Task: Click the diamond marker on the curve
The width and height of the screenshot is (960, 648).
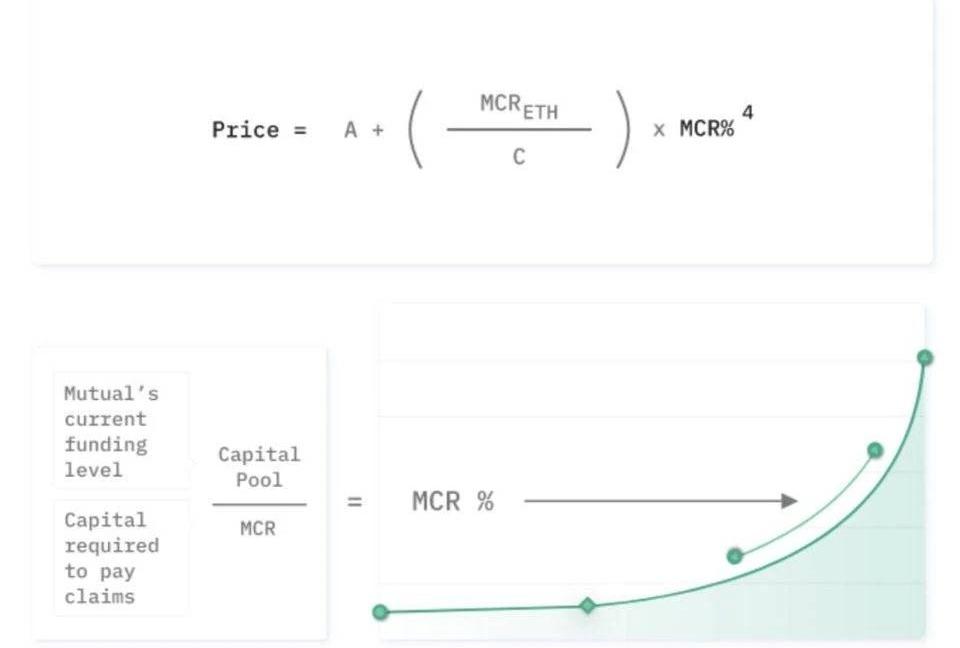Action: [x=588, y=606]
